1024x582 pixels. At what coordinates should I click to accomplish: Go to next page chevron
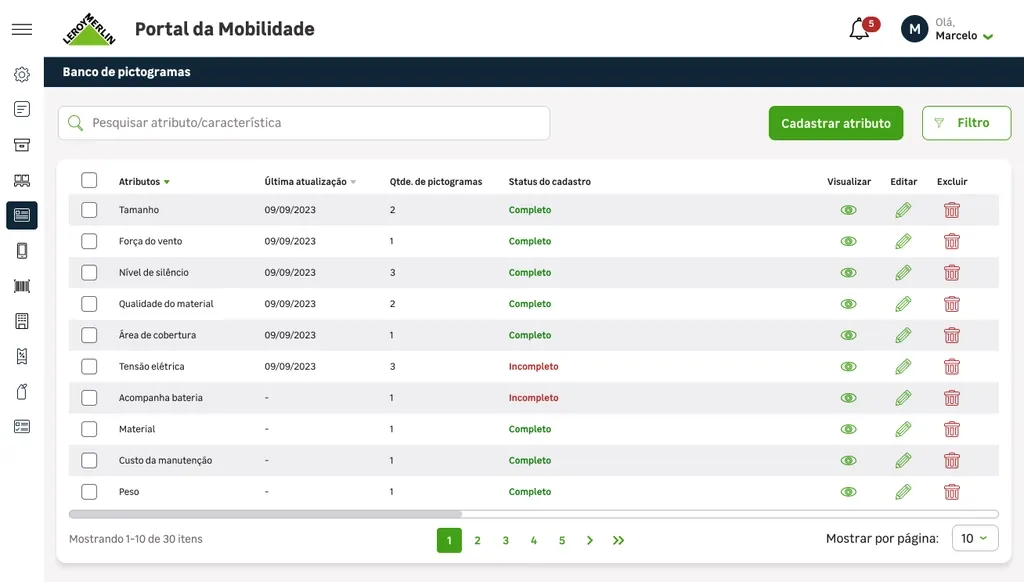(x=590, y=540)
